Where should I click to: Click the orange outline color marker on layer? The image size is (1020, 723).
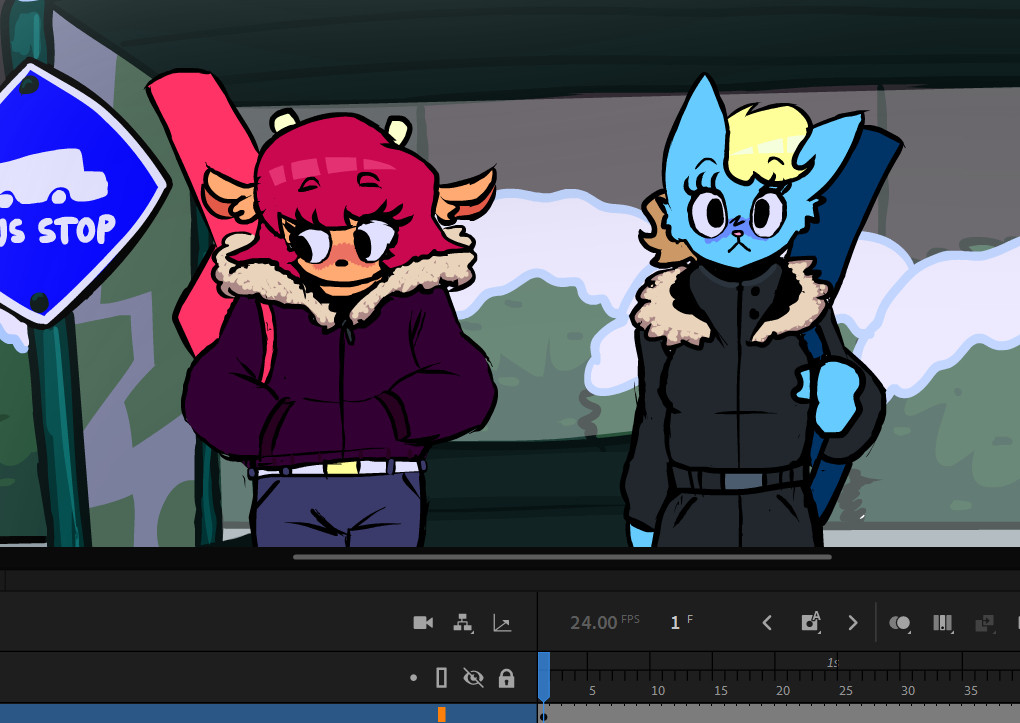tap(441, 714)
